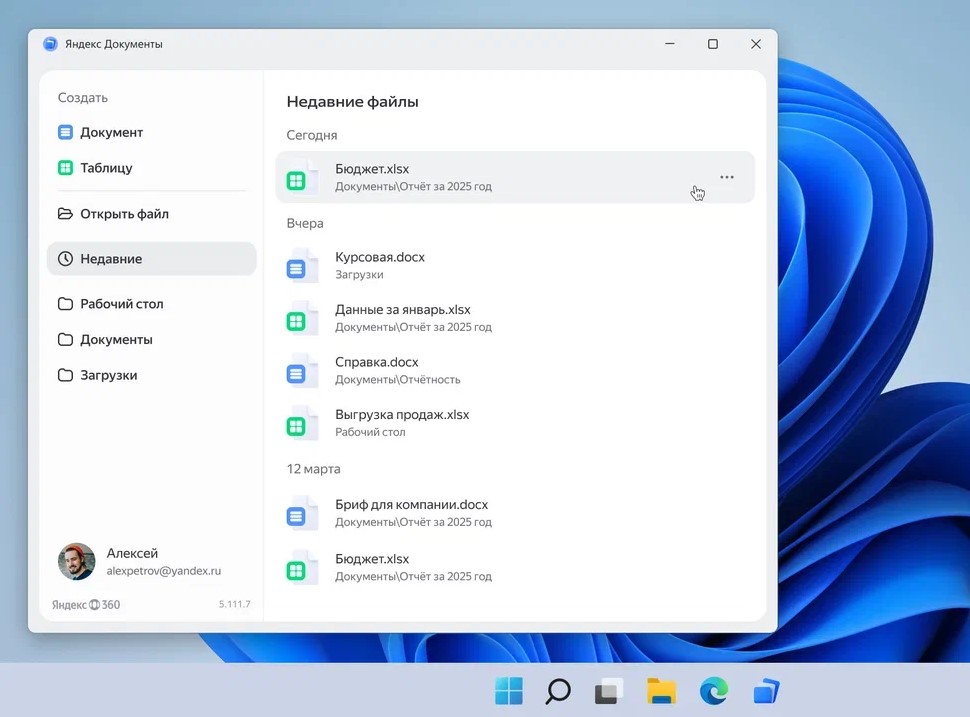Click the Рабочий стол path under Выгрузка продаж.xlsx
Viewport: 970px width, 717px height.
click(x=370, y=432)
